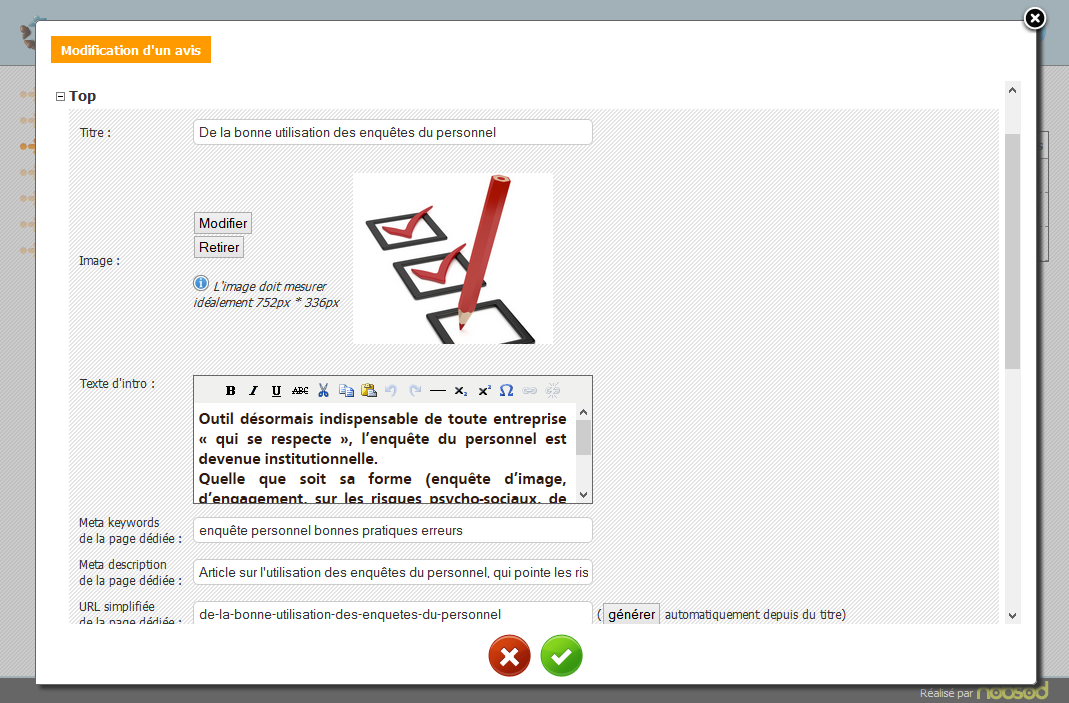Click the générer URL button
The height and width of the screenshot is (703, 1069).
coord(631,614)
